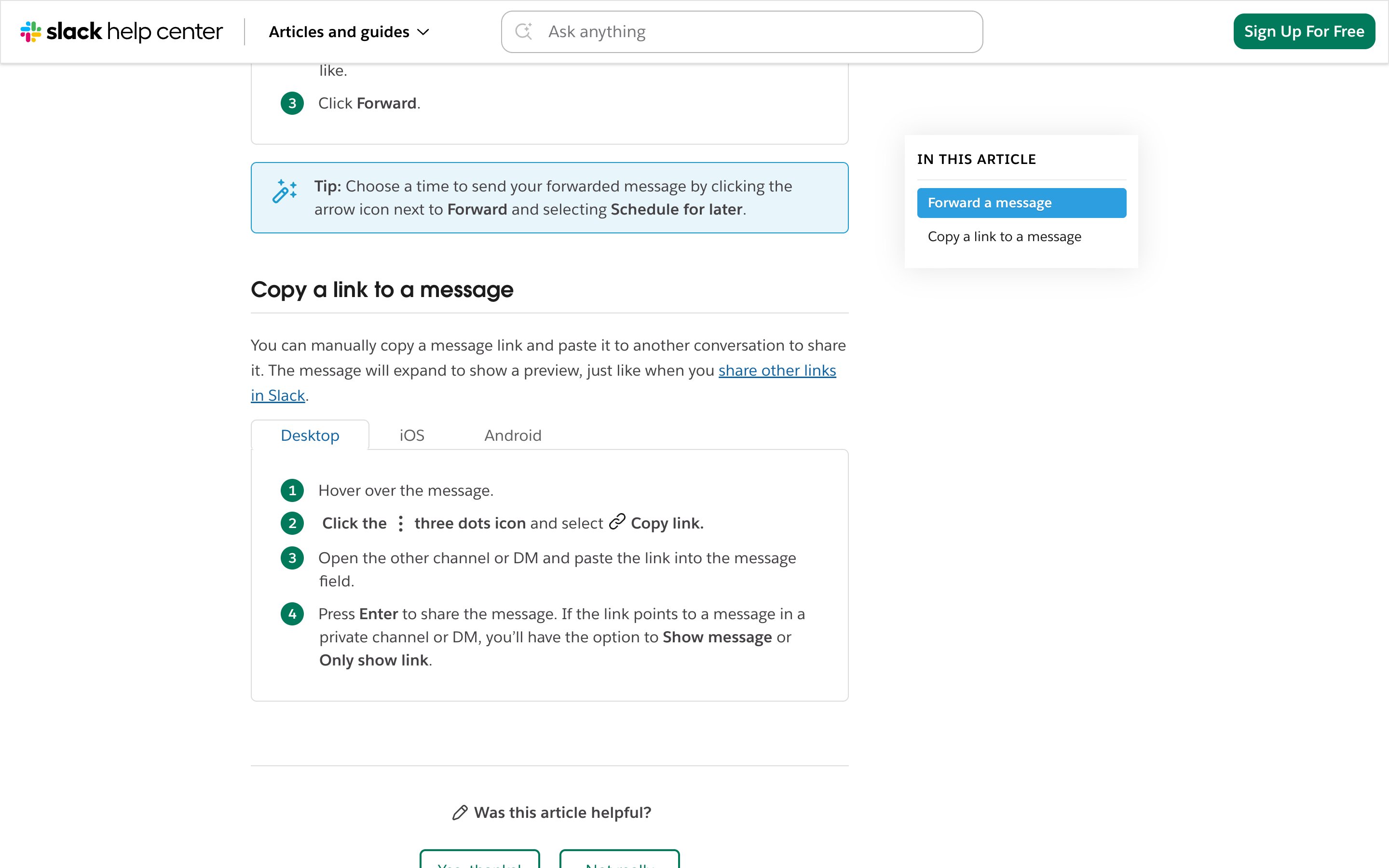Click the magic wand tip icon
This screenshot has height=868, width=1389.
click(285, 192)
